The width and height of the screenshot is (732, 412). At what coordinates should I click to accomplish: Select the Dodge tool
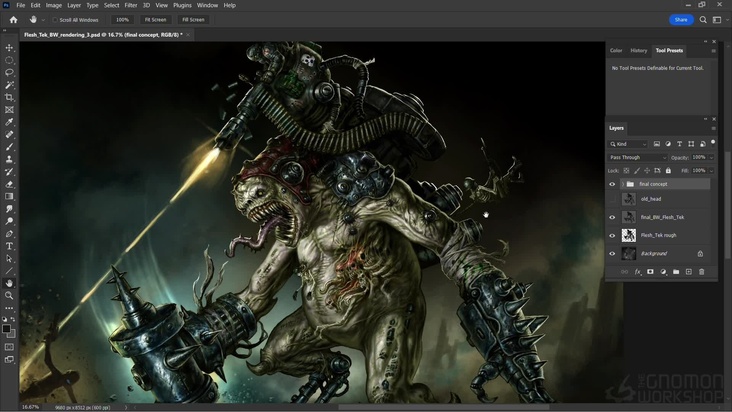click(x=9, y=221)
